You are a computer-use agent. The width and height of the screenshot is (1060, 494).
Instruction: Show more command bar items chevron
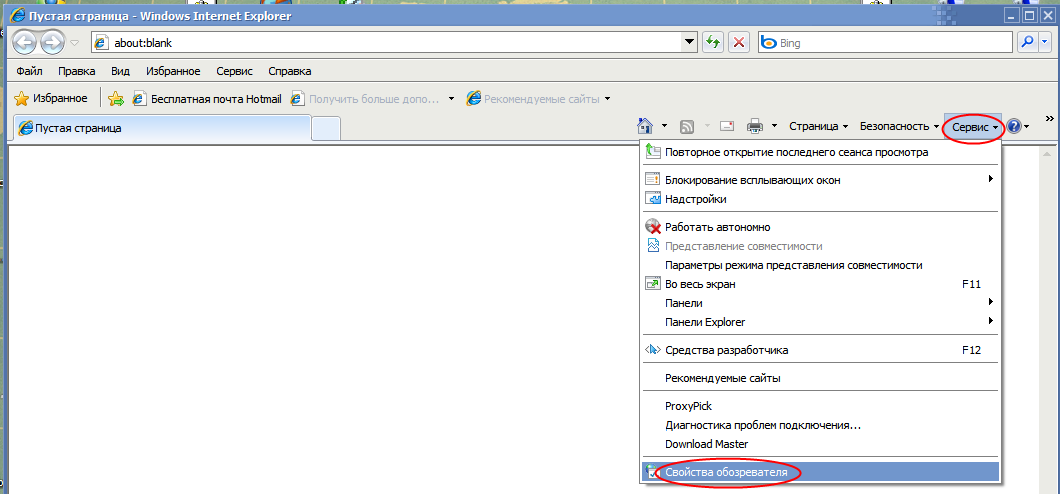1049,118
